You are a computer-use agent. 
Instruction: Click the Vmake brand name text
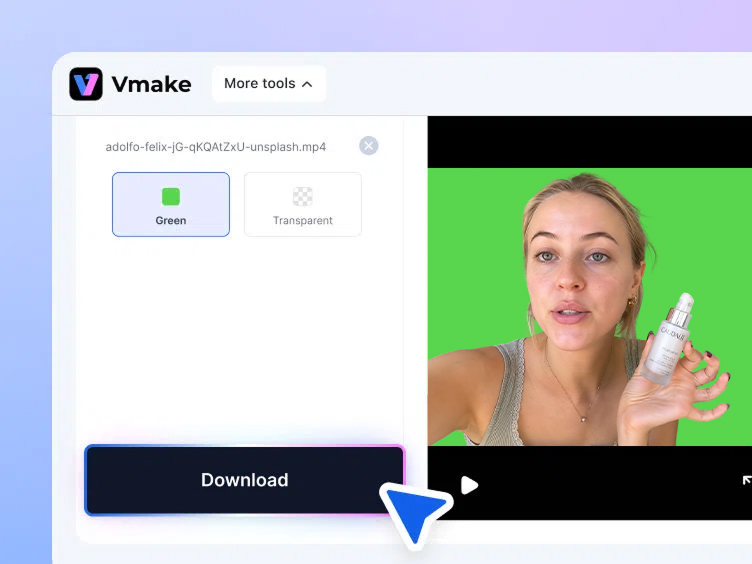pyautogui.click(x=152, y=84)
